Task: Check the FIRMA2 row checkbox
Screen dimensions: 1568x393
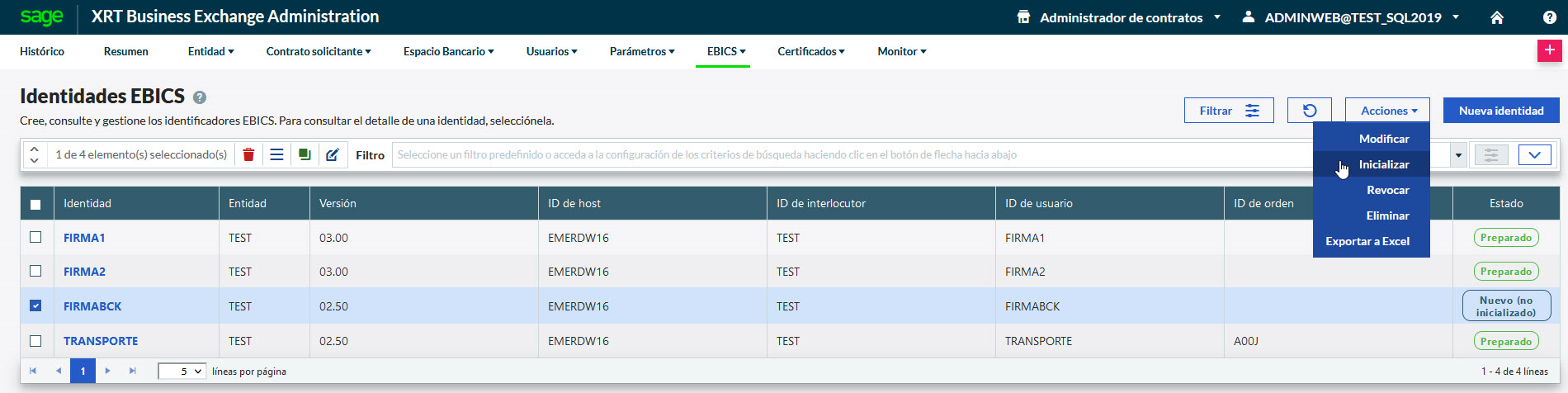Action: [x=35, y=271]
